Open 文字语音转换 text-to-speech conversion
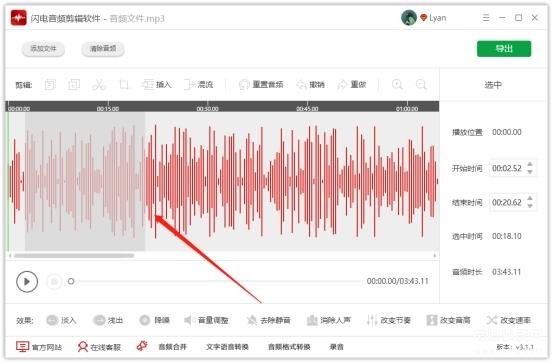 coord(227,347)
